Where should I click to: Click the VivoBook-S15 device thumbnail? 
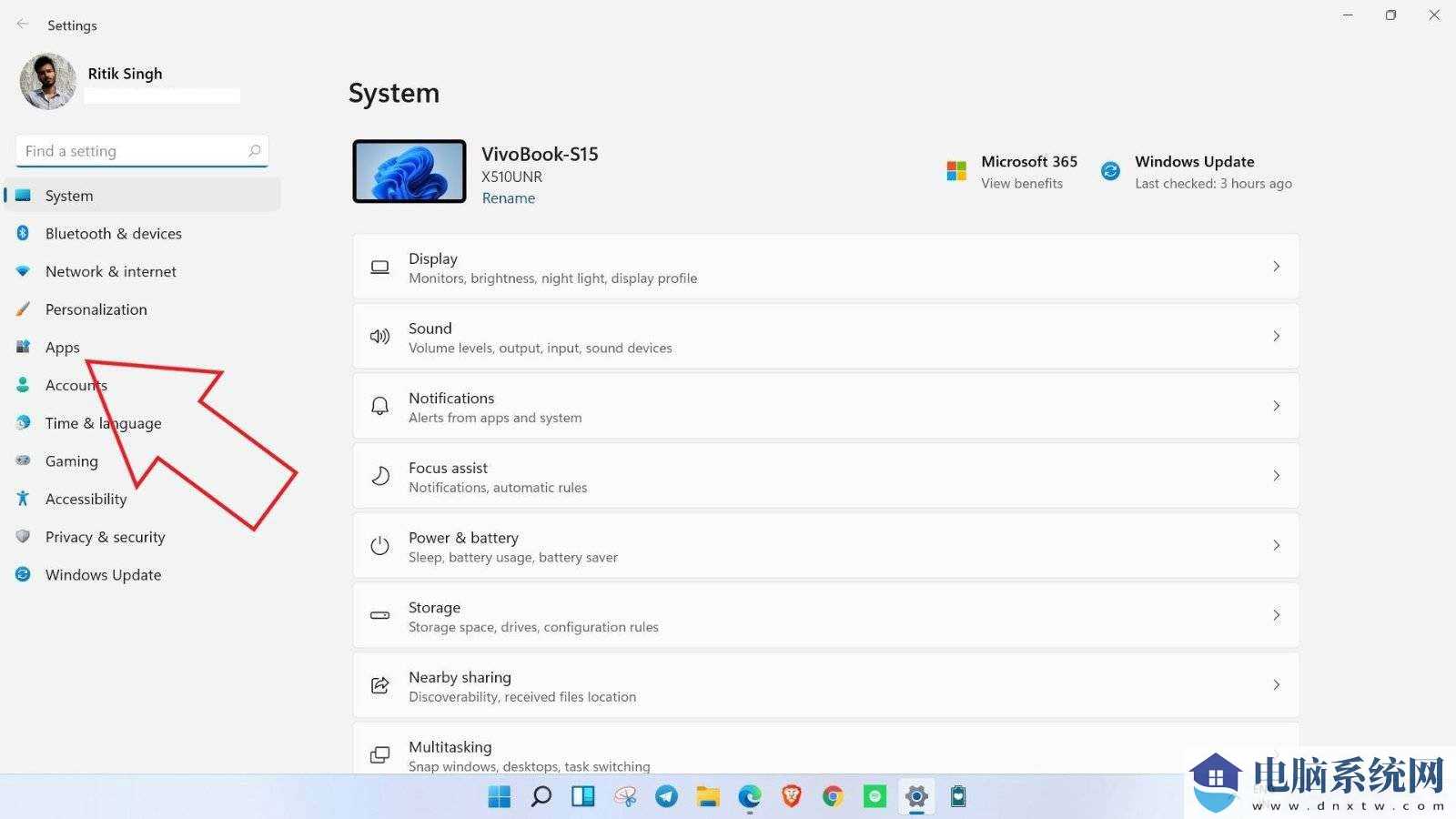click(x=409, y=171)
